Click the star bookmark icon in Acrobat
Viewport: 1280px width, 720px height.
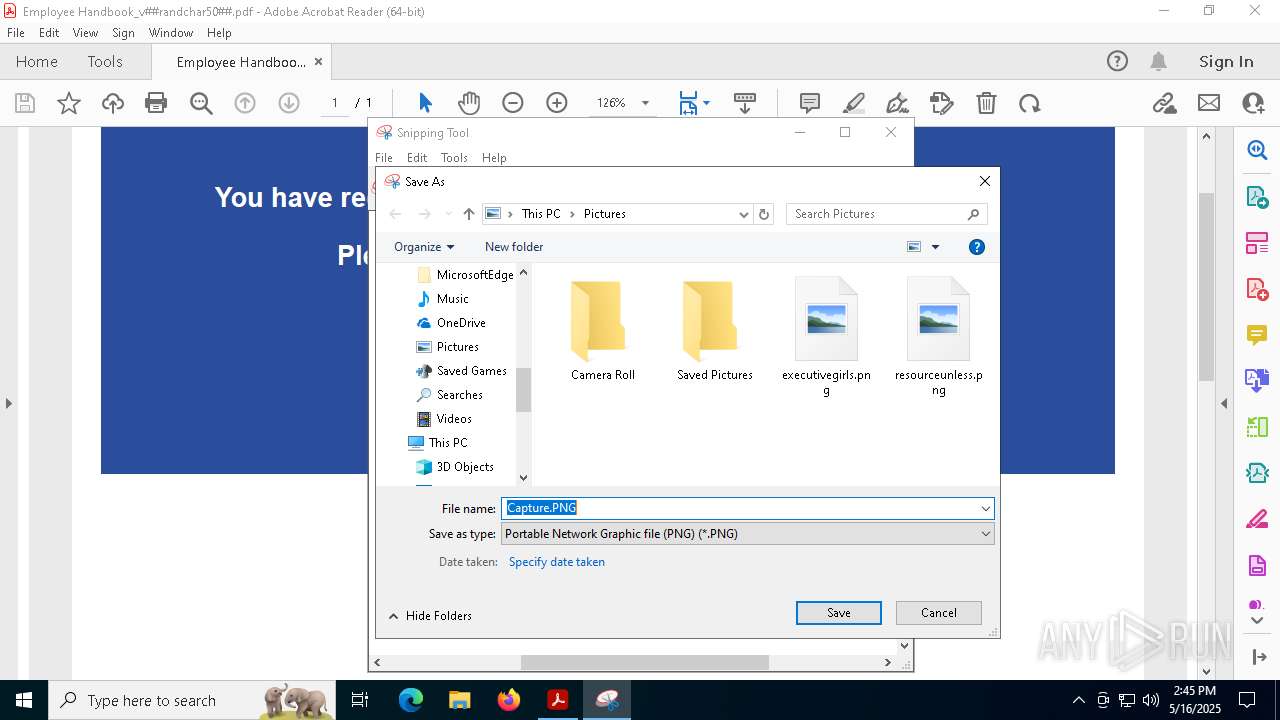(x=69, y=103)
